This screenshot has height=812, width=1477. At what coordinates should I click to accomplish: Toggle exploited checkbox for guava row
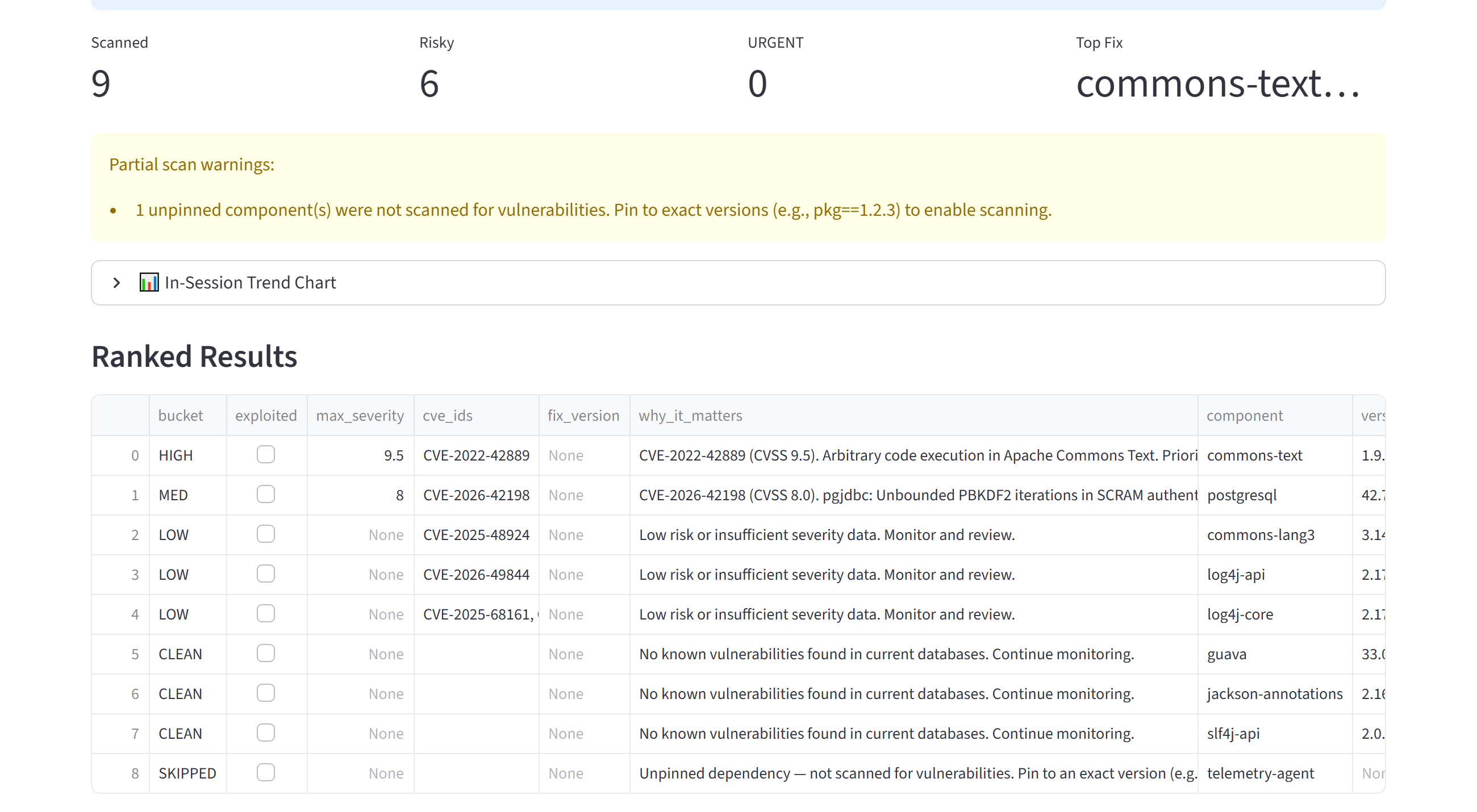coord(265,653)
